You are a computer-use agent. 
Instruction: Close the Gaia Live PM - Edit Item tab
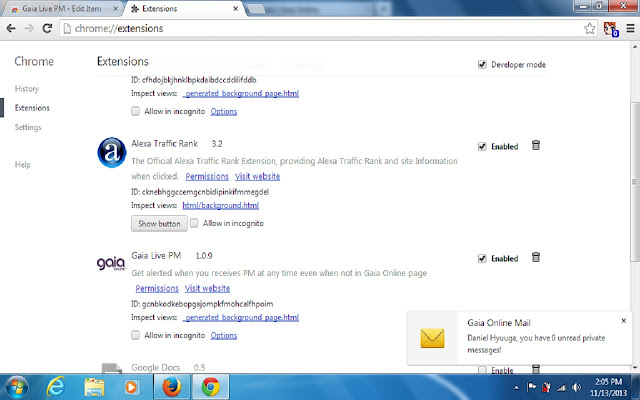[116, 9]
